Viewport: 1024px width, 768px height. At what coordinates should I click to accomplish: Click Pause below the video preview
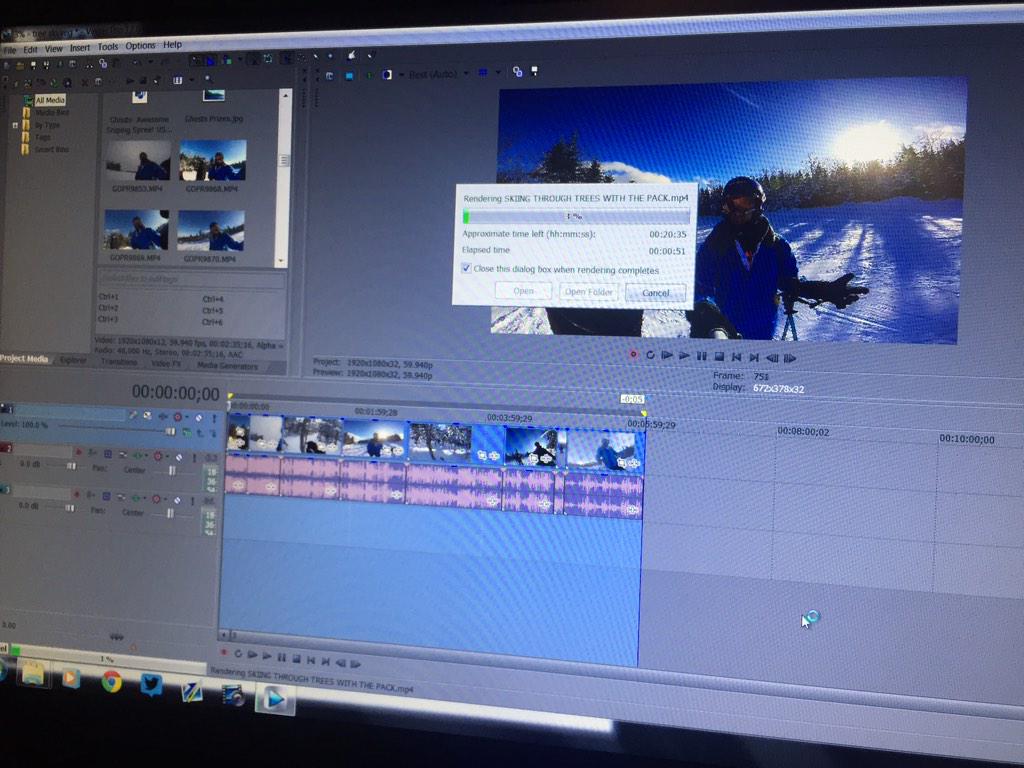[701, 356]
